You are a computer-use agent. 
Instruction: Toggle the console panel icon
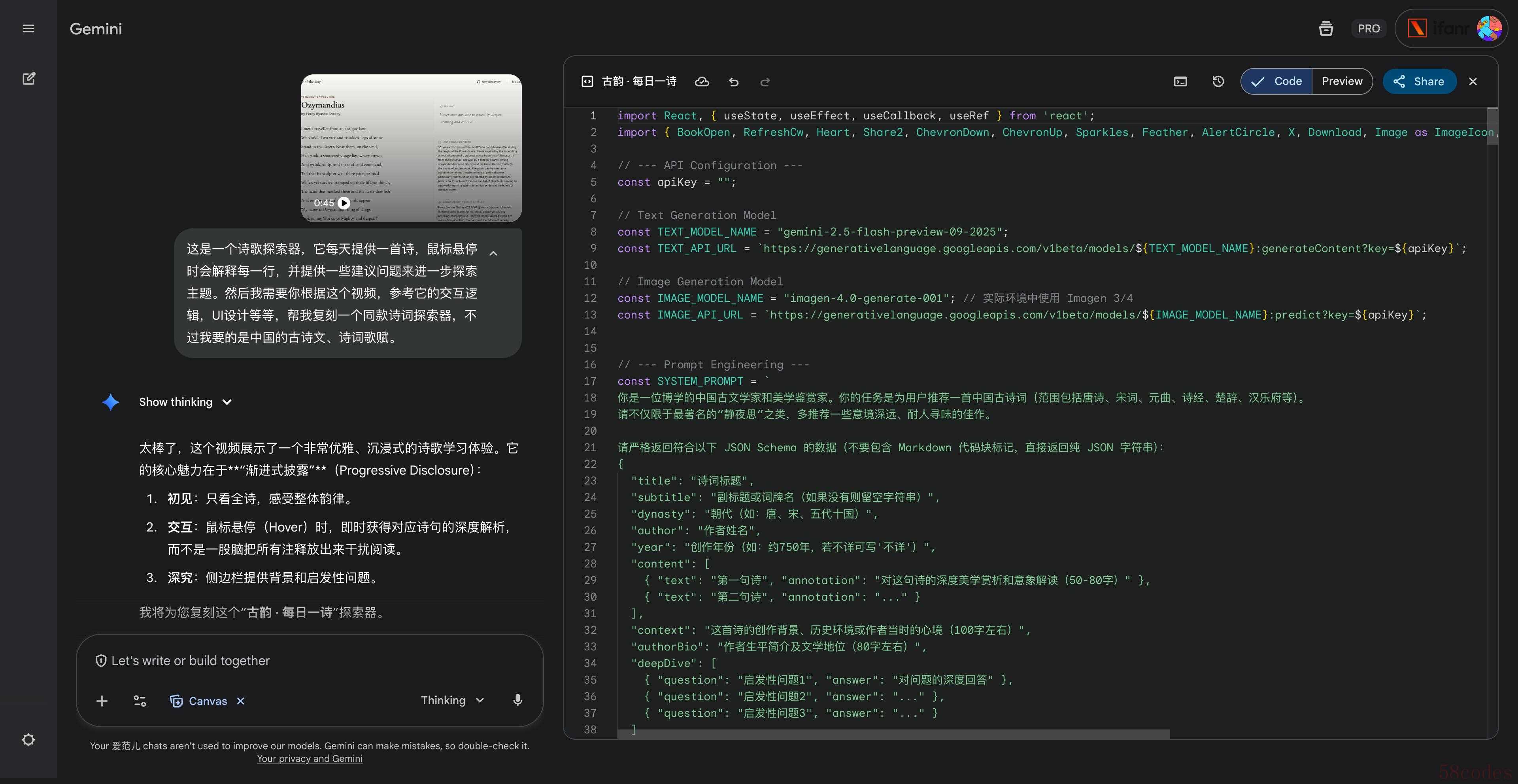tap(1180, 81)
